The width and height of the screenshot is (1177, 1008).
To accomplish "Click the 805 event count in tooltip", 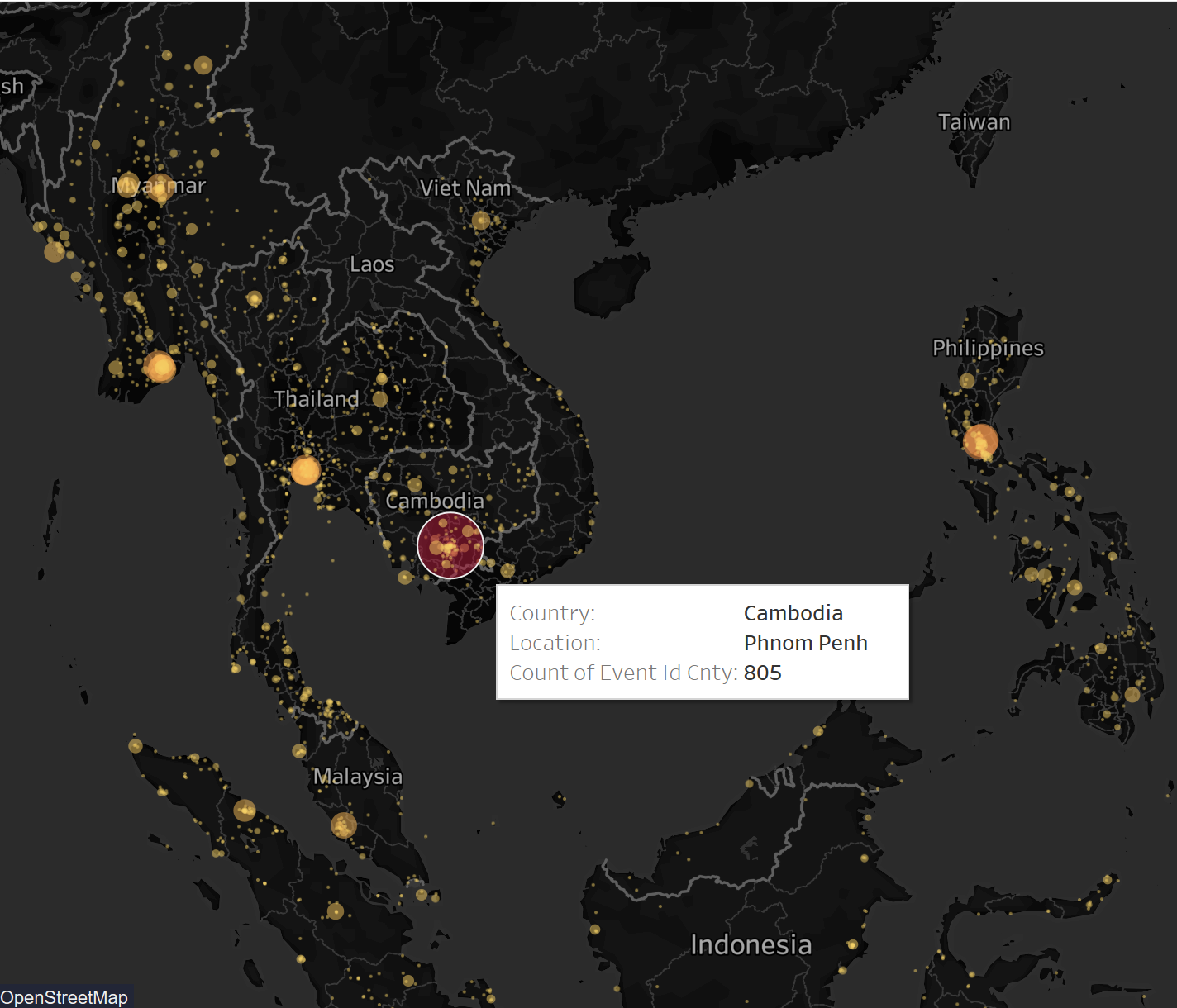I will click(x=762, y=673).
